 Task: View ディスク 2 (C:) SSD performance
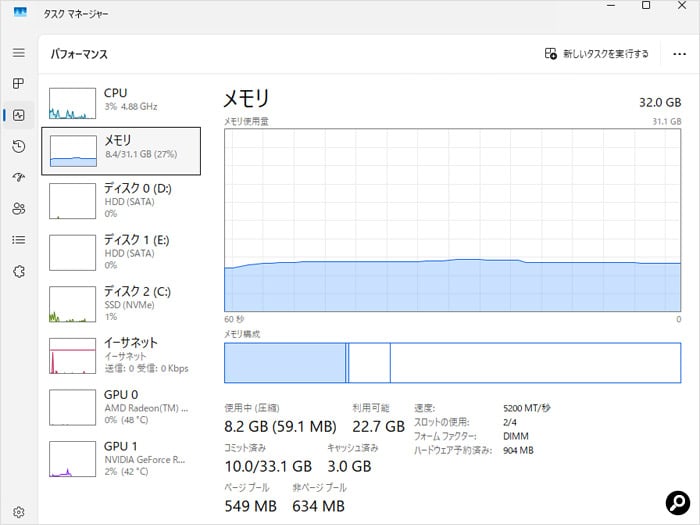[120, 304]
